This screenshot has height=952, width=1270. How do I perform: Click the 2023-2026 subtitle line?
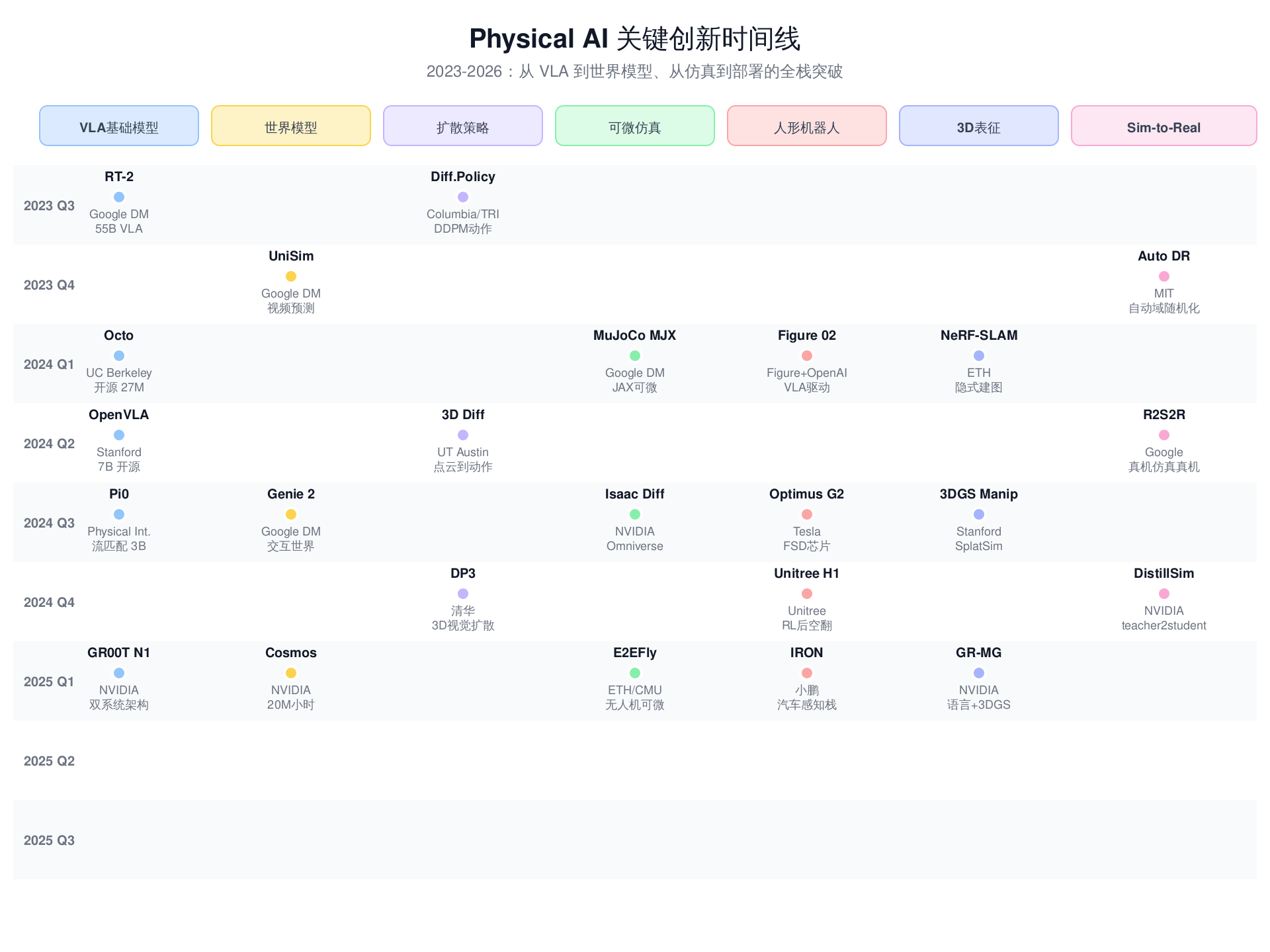pos(635,71)
